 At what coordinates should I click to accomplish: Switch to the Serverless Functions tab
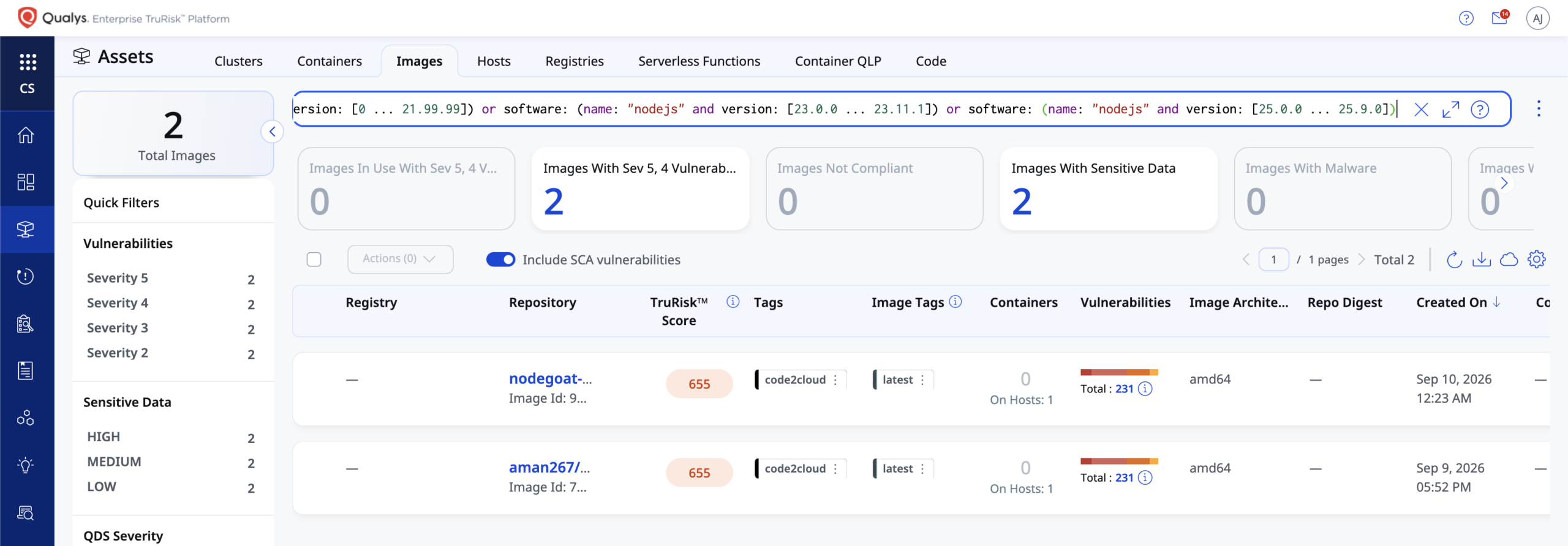(x=699, y=61)
